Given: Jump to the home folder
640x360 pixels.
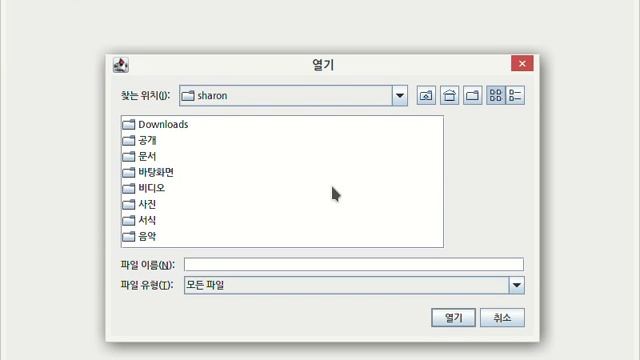Looking at the screenshot, I should pyautogui.click(x=449, y=96).
